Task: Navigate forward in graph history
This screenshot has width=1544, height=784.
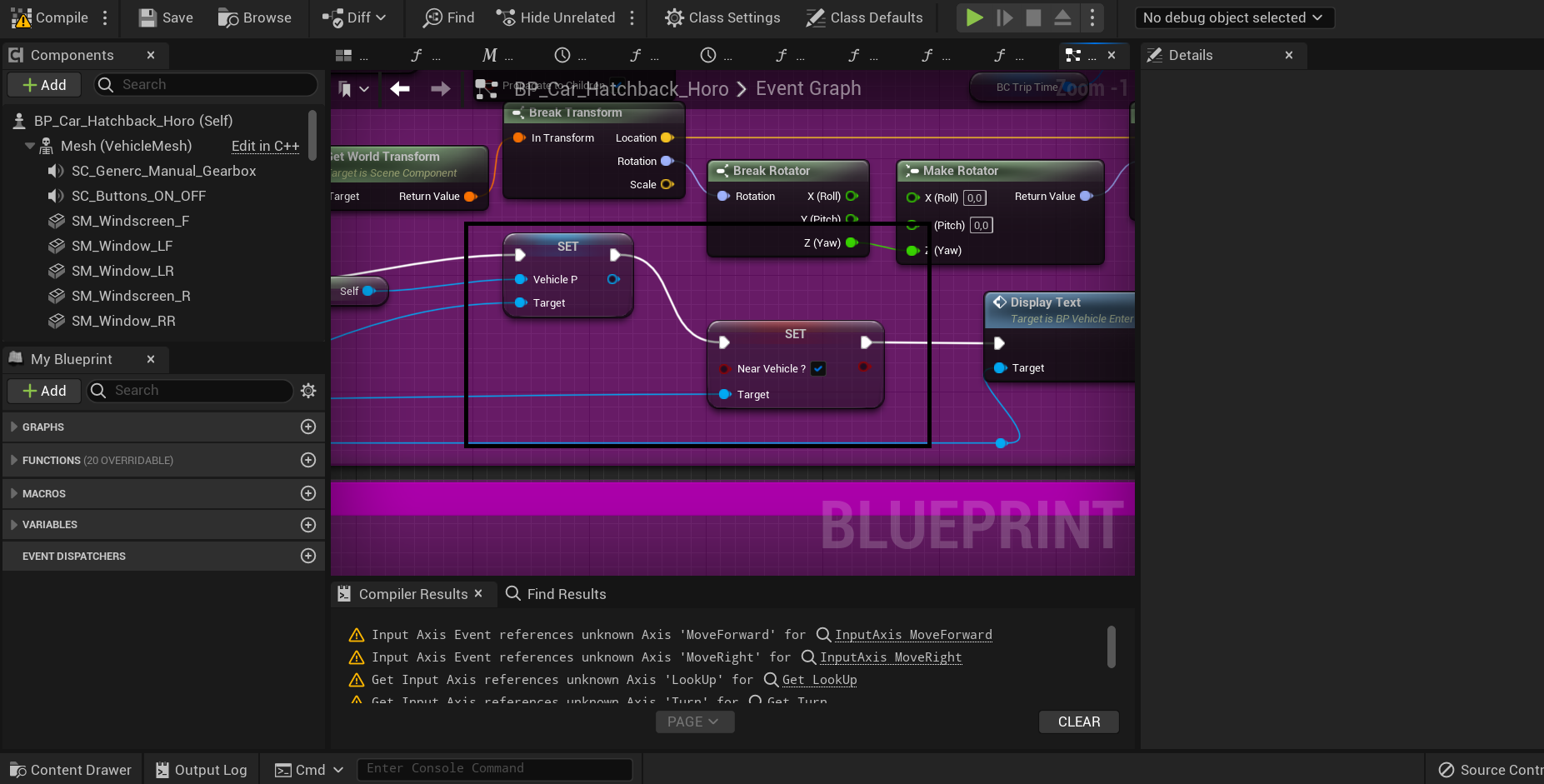Action: coord(440,88)
